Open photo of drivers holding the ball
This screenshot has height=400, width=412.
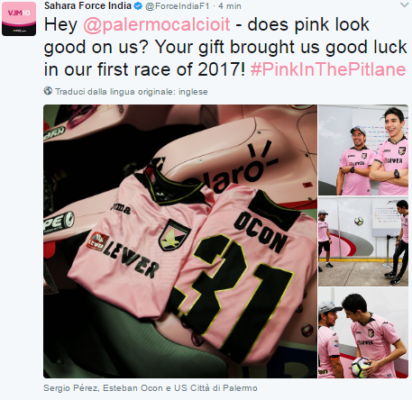[x=363, y=333]
